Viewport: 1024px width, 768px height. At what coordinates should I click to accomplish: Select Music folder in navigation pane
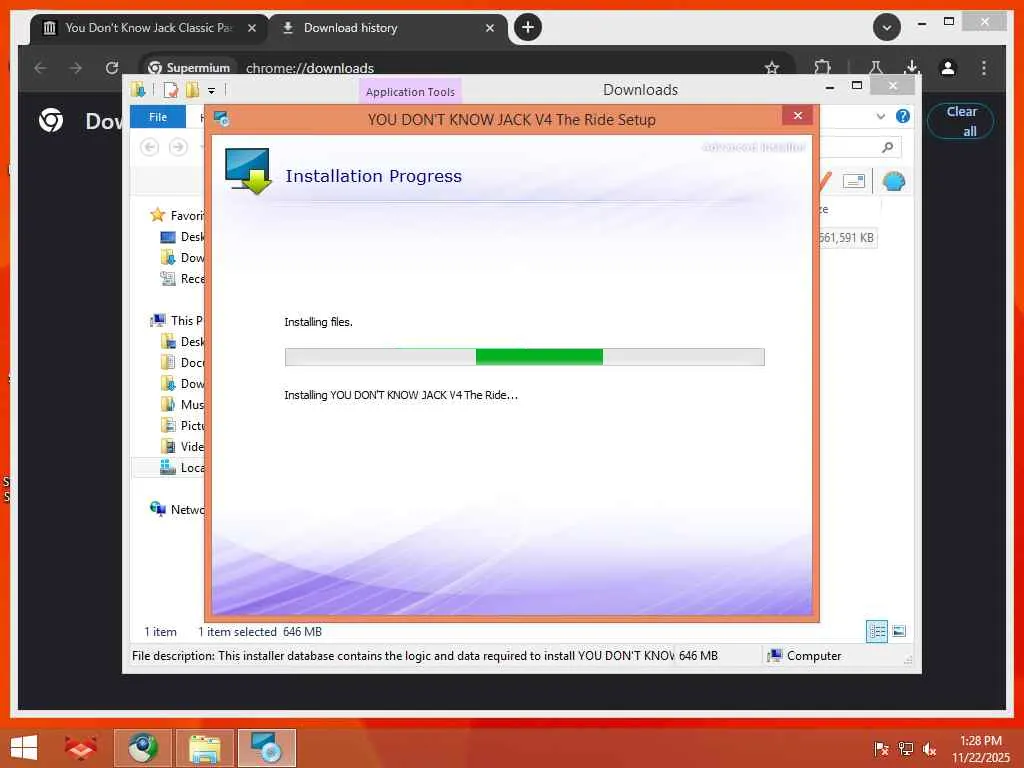pyautogui.click(x=182, y=404)
